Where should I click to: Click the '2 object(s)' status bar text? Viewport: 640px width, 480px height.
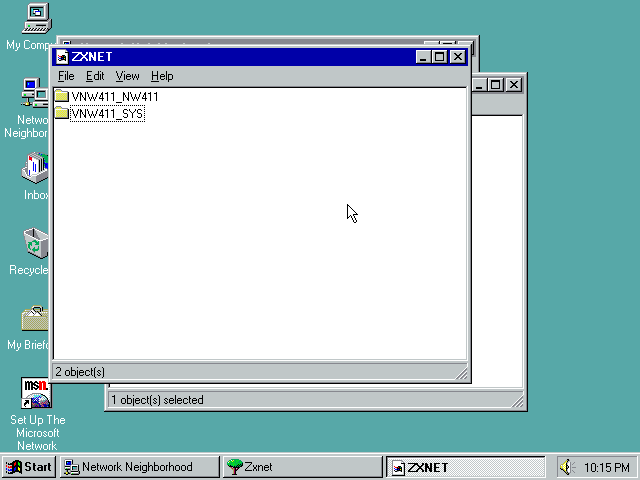[x=80, y=372]
